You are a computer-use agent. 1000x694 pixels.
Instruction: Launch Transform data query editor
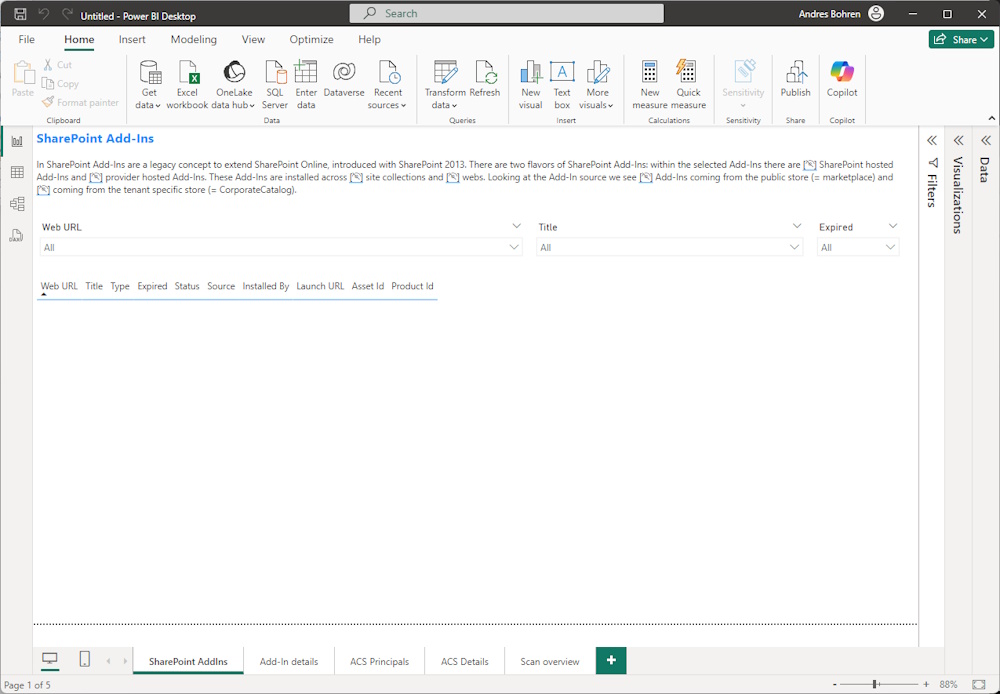[445, 85]
